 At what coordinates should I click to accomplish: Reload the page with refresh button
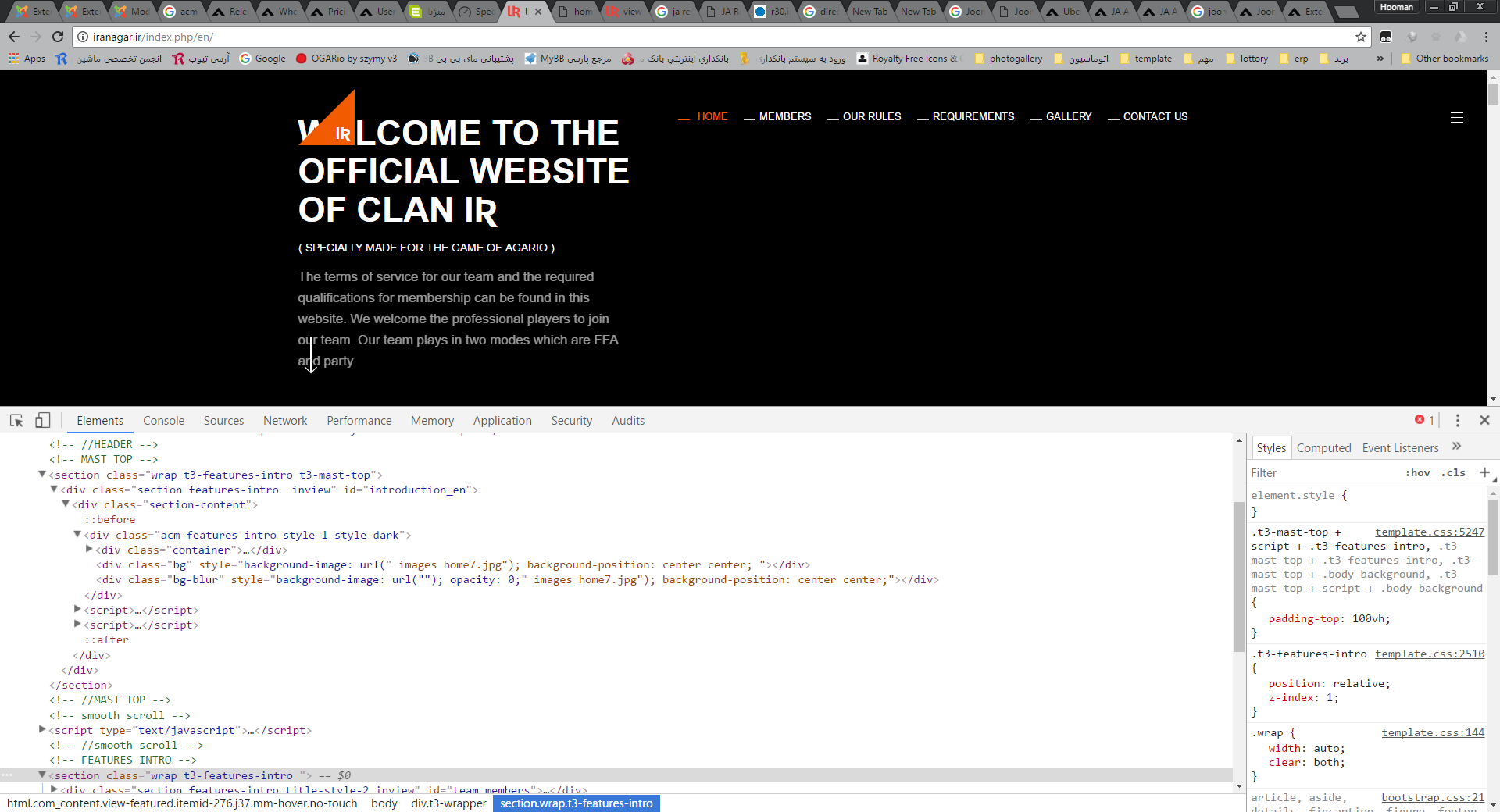[58, 37]
